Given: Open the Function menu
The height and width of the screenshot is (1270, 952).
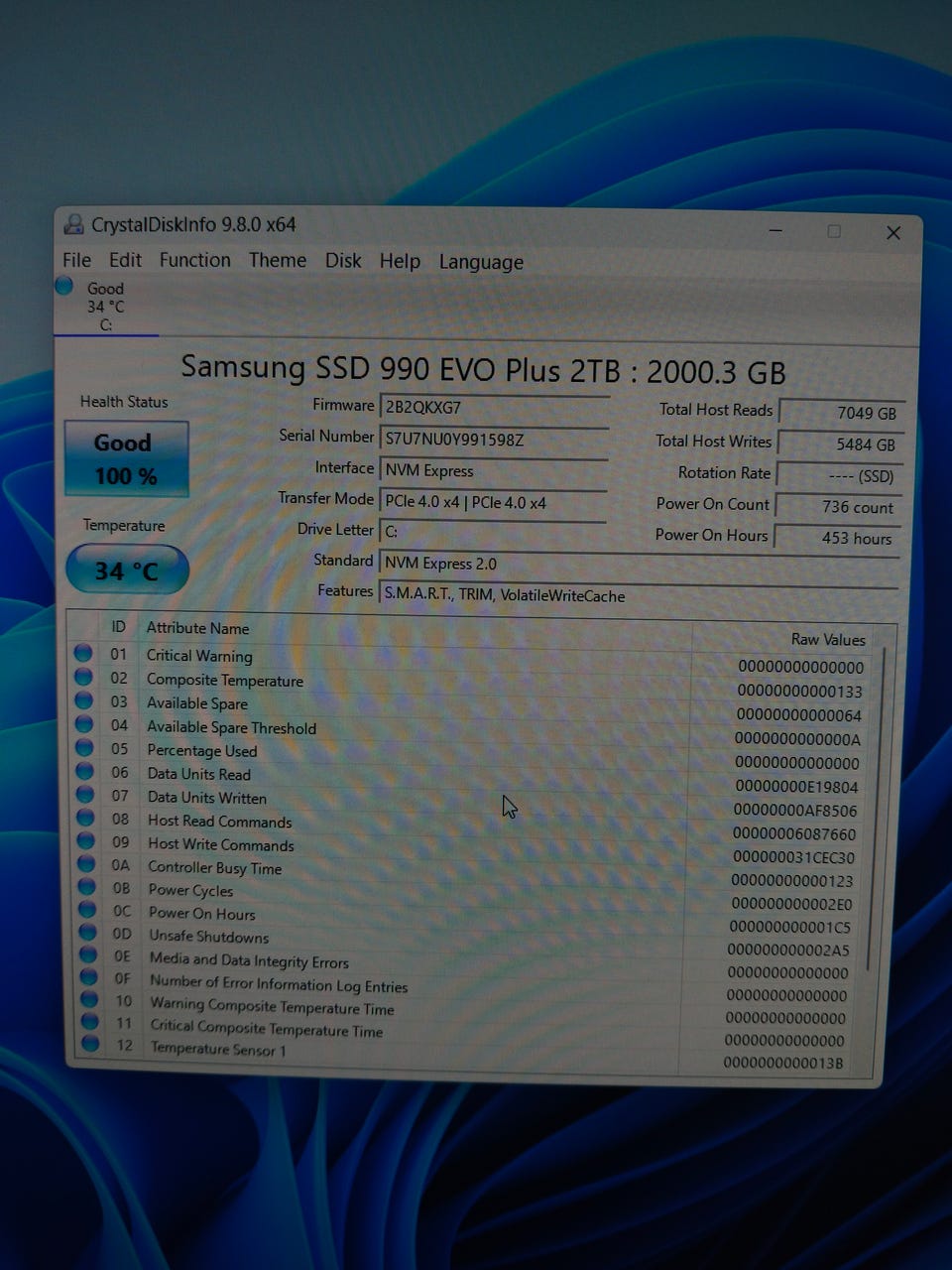Looking at the screenshot, I should coord(194,260).
